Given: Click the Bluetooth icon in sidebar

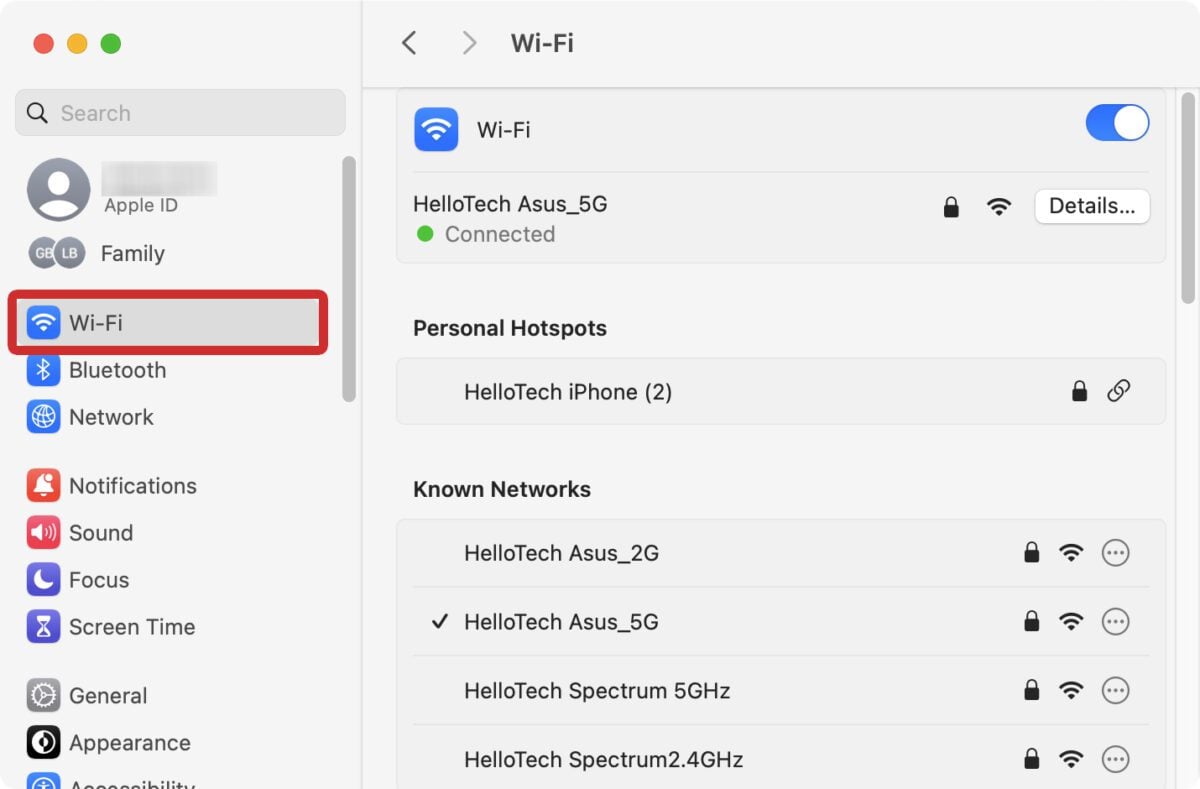Looking at the screenshot, I should coord(43,370).
